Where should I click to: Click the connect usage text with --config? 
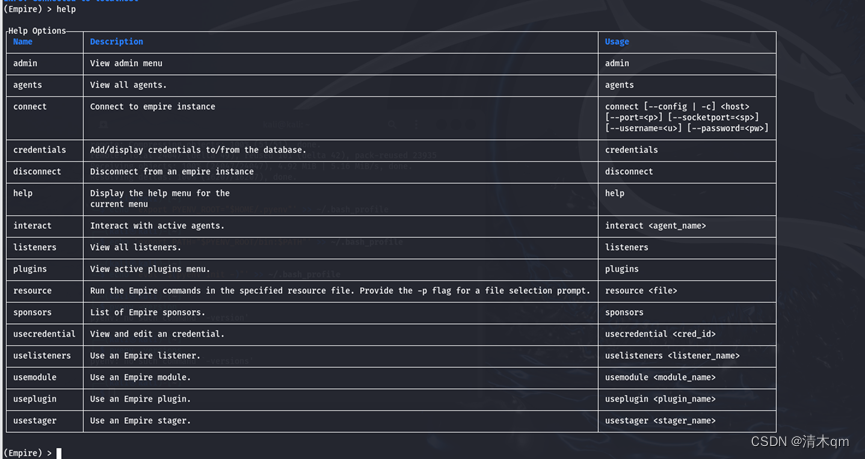click(686, 118)
